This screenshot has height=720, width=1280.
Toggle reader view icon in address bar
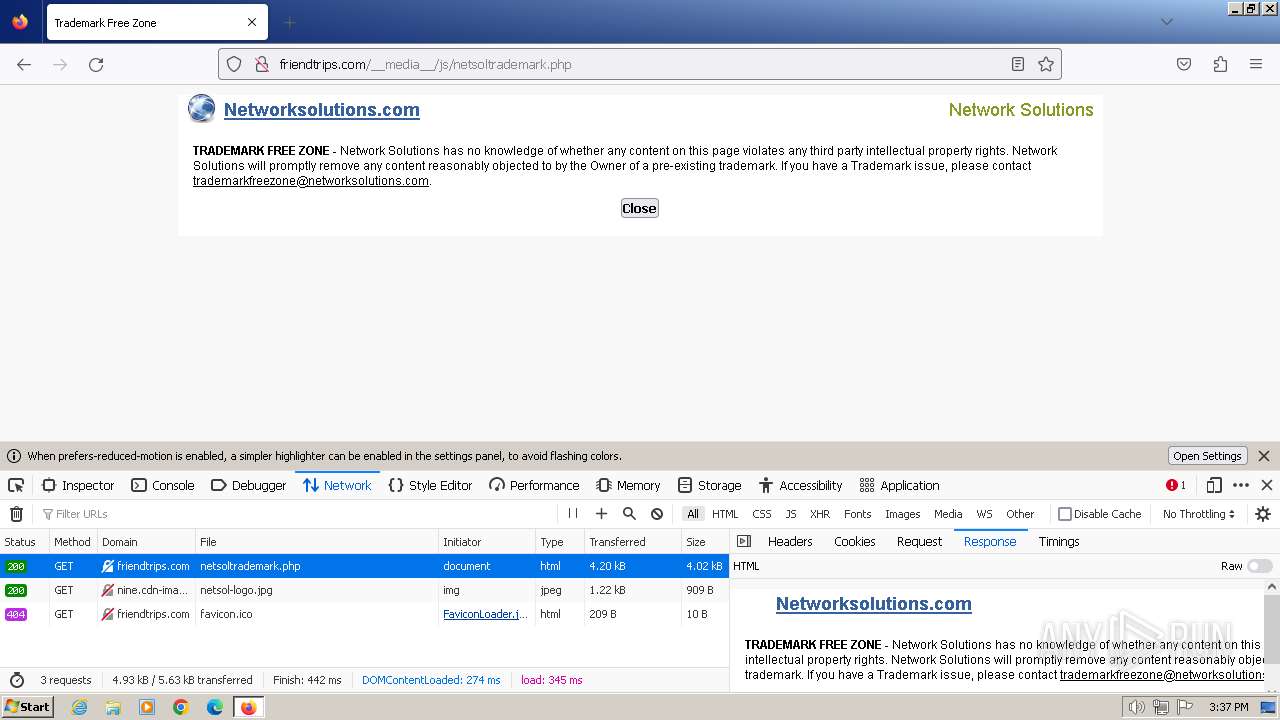[1018, 64]
